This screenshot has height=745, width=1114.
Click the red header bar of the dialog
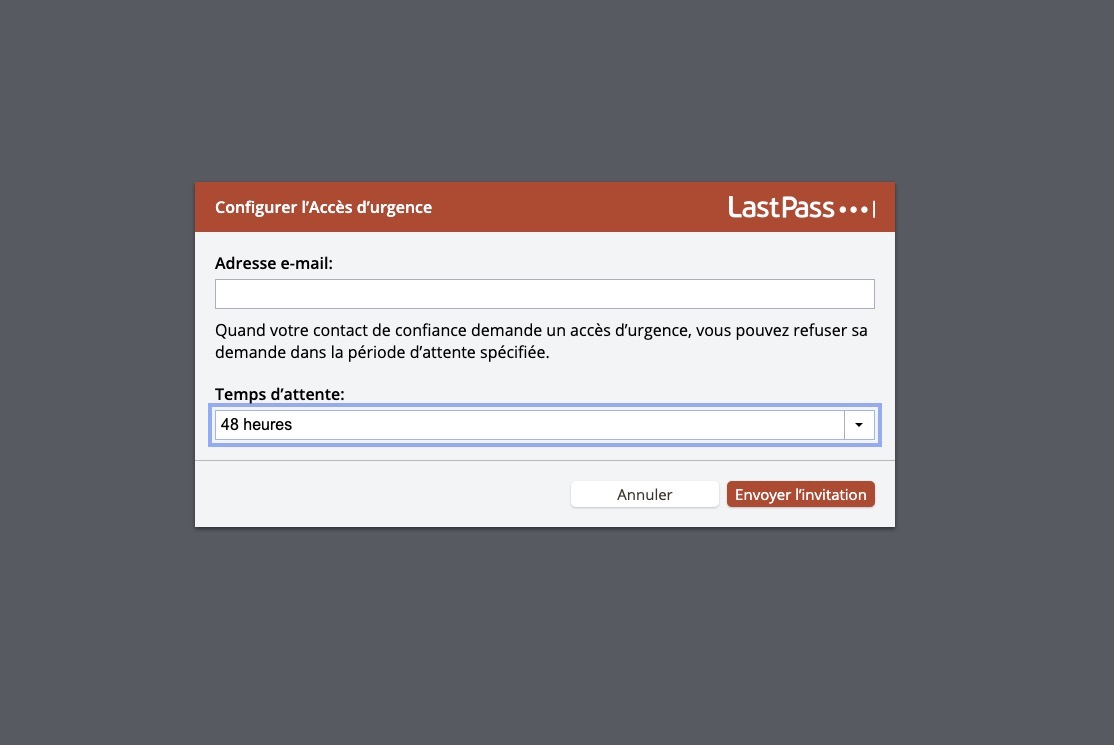click(x=544, y=207)
